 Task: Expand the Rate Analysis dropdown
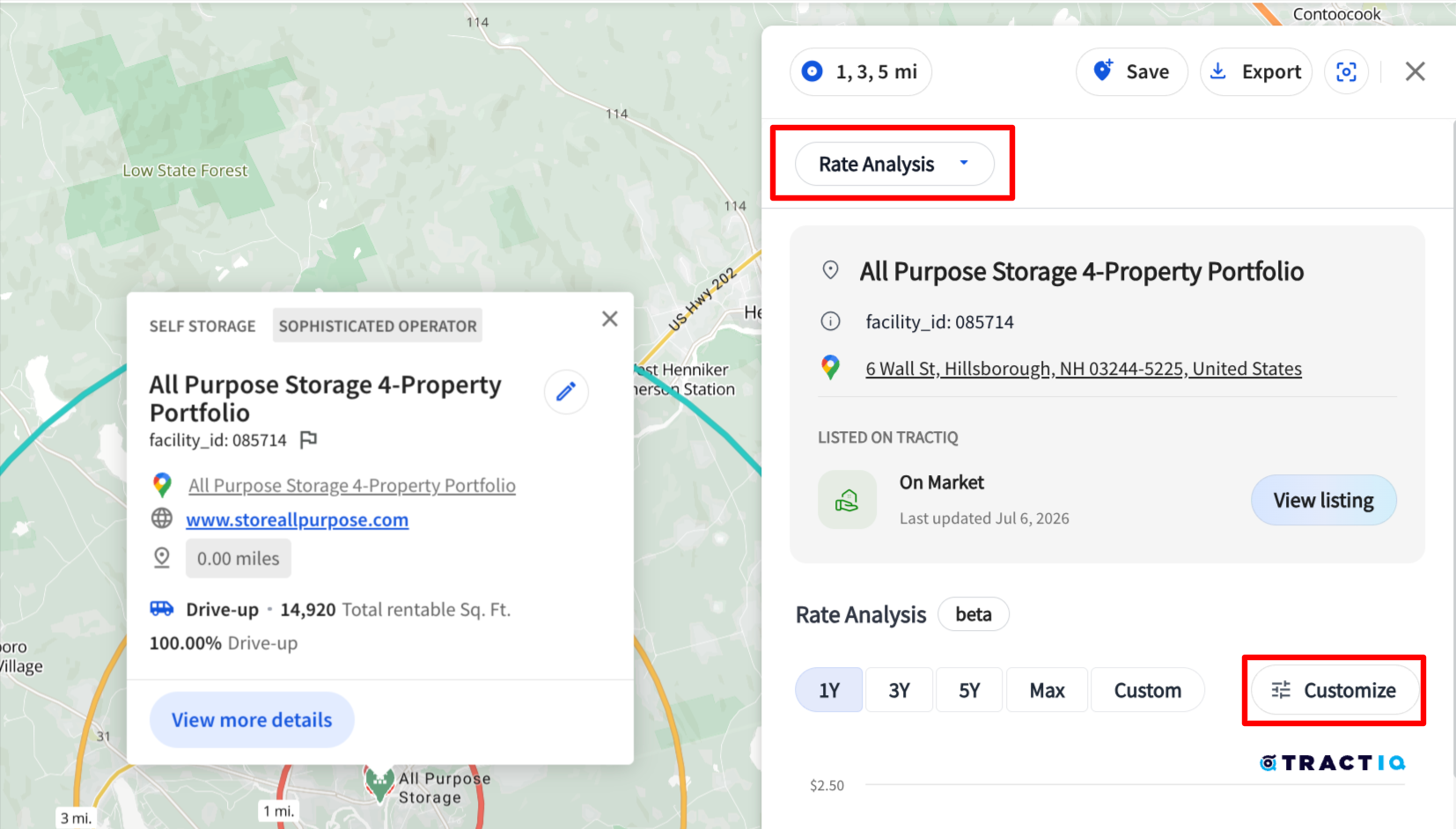pyautogui.click(x=894, y=165)
